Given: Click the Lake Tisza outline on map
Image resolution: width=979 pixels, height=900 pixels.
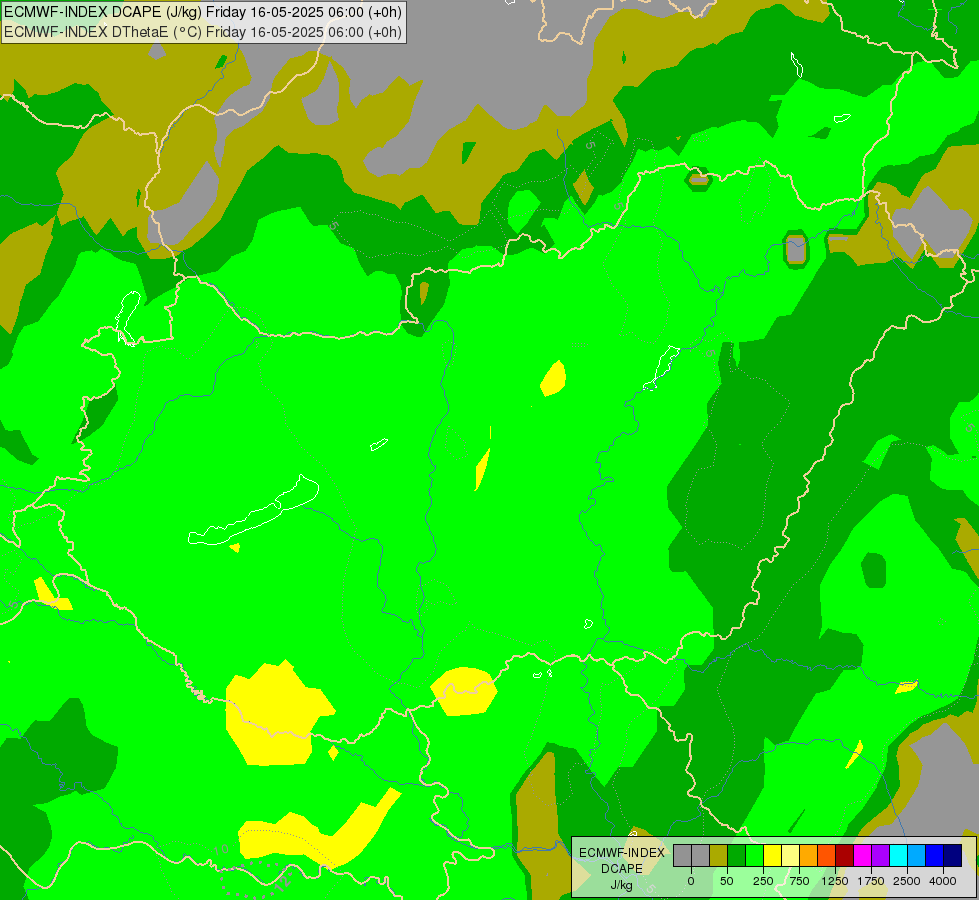Looking at the screenshot, I should [661, 368].
